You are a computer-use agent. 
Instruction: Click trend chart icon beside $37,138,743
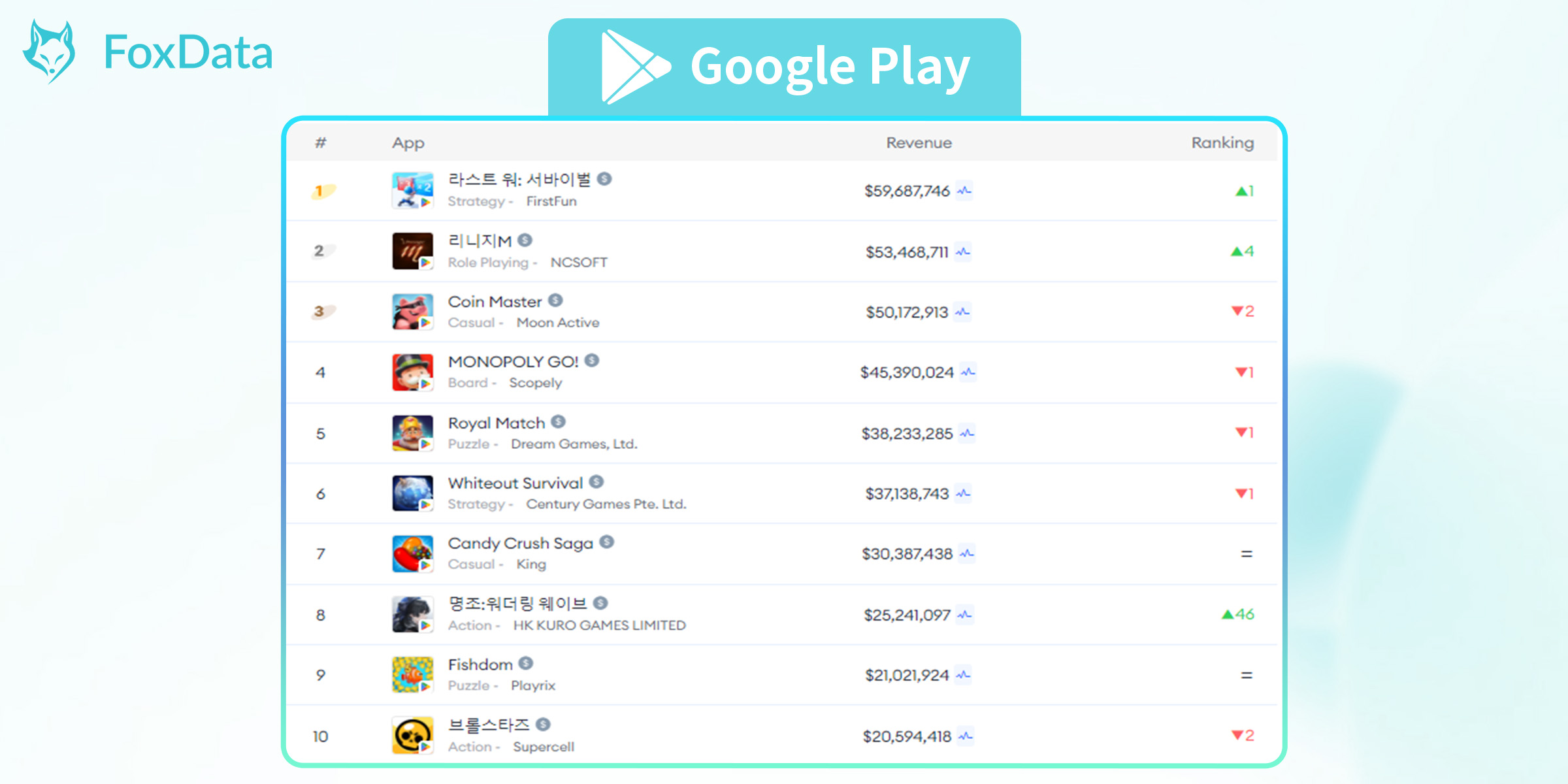(x=963, y=494)
